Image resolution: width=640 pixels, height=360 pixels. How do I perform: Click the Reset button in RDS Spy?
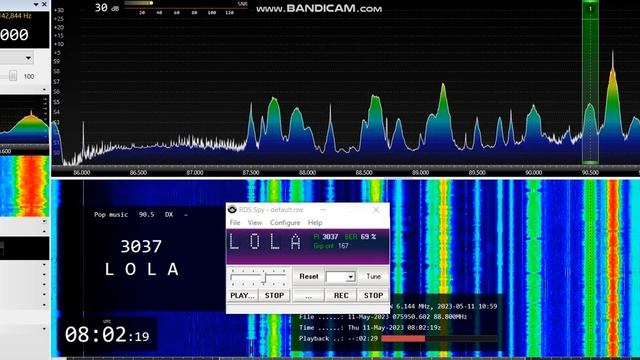tap(309, 276)
